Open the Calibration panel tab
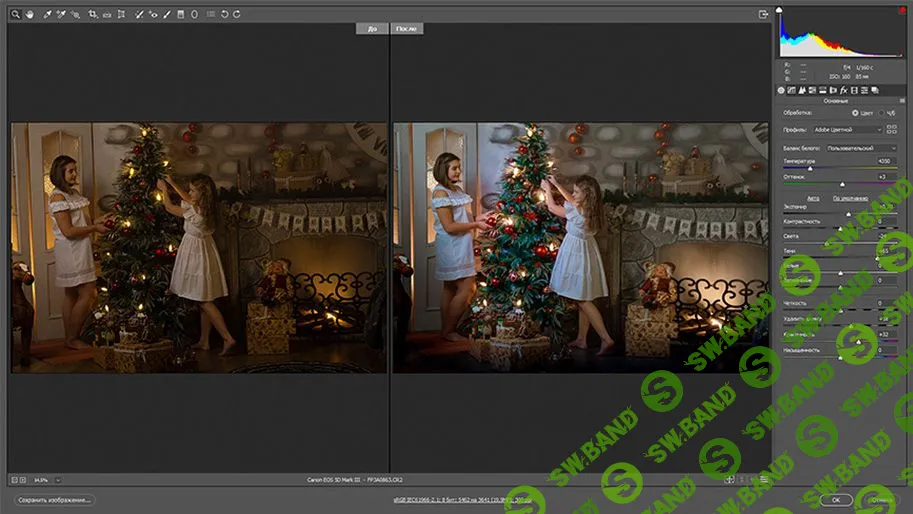 pyautogui.click(x=854, y=90)
